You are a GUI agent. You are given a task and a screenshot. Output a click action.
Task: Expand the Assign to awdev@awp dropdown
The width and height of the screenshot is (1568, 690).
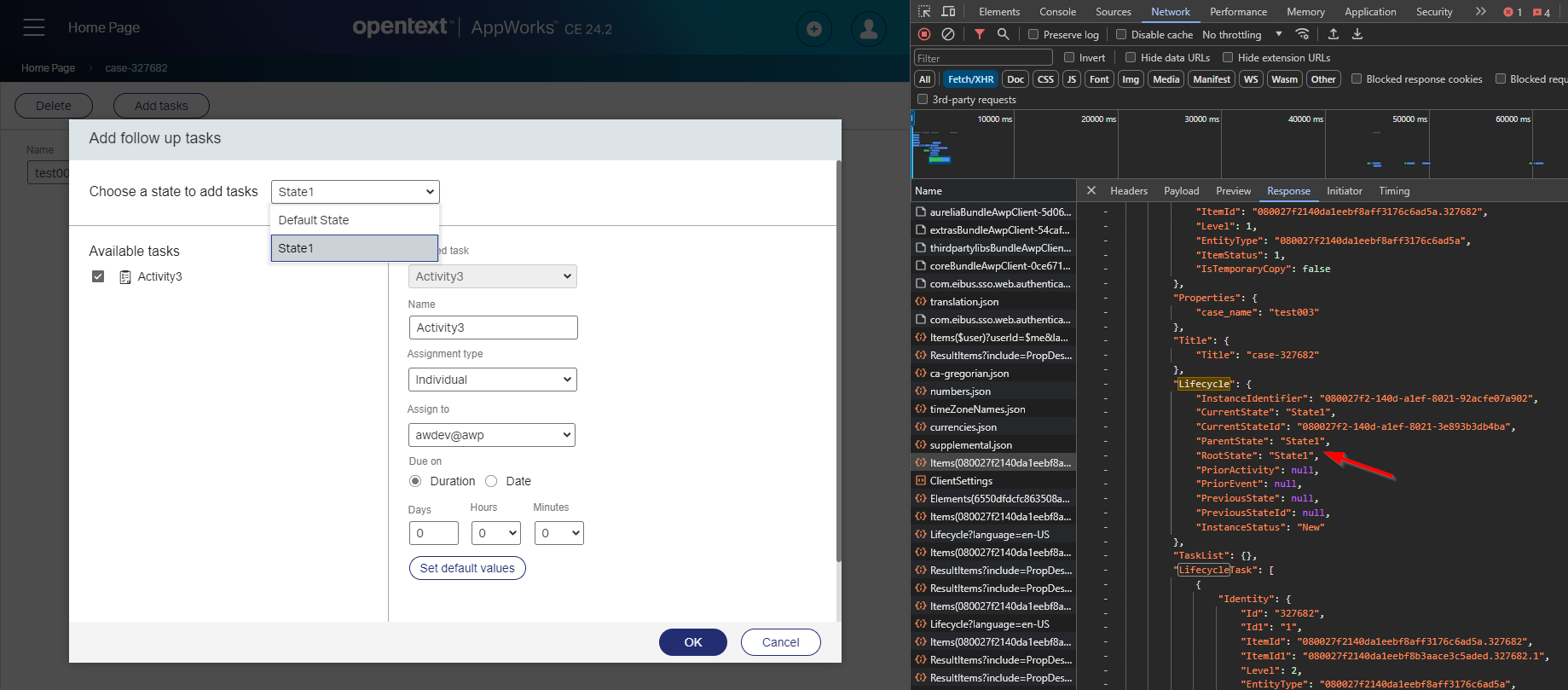point(492,435)
